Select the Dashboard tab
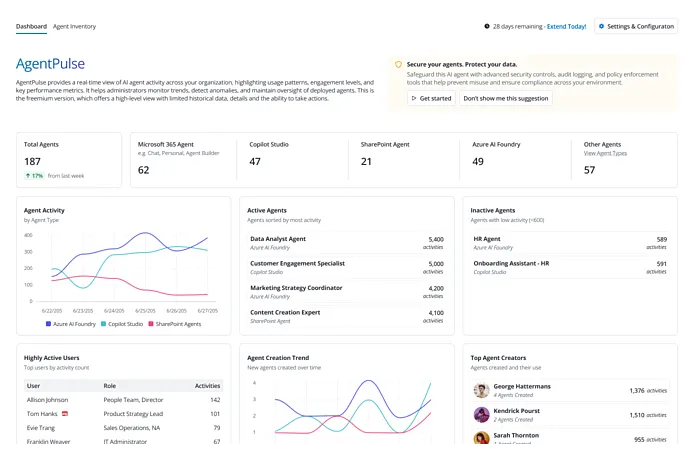The image size is (700, 450). point(31,26)
